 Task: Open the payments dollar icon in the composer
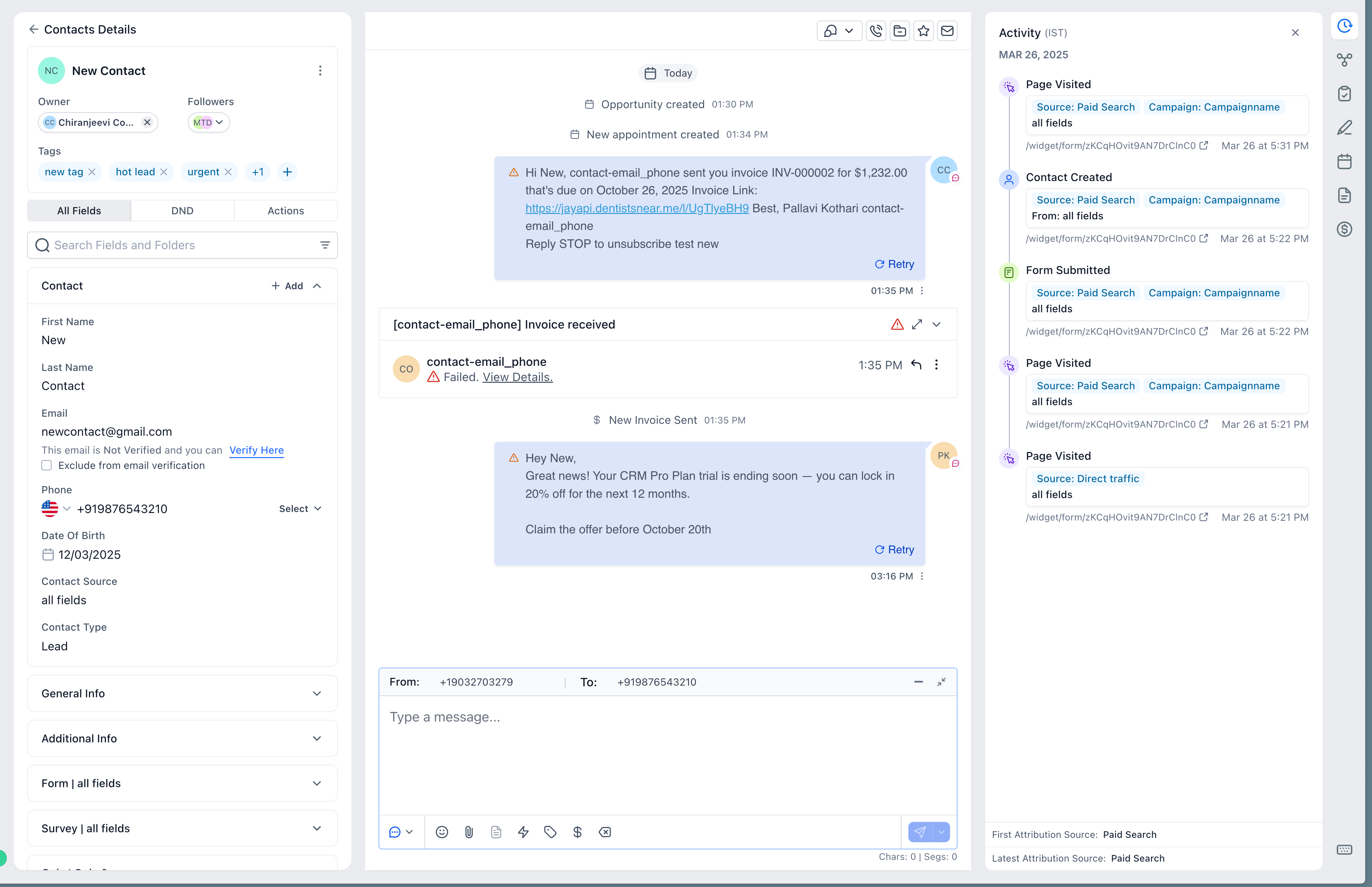pyautogui.click(x=578, y=832)
